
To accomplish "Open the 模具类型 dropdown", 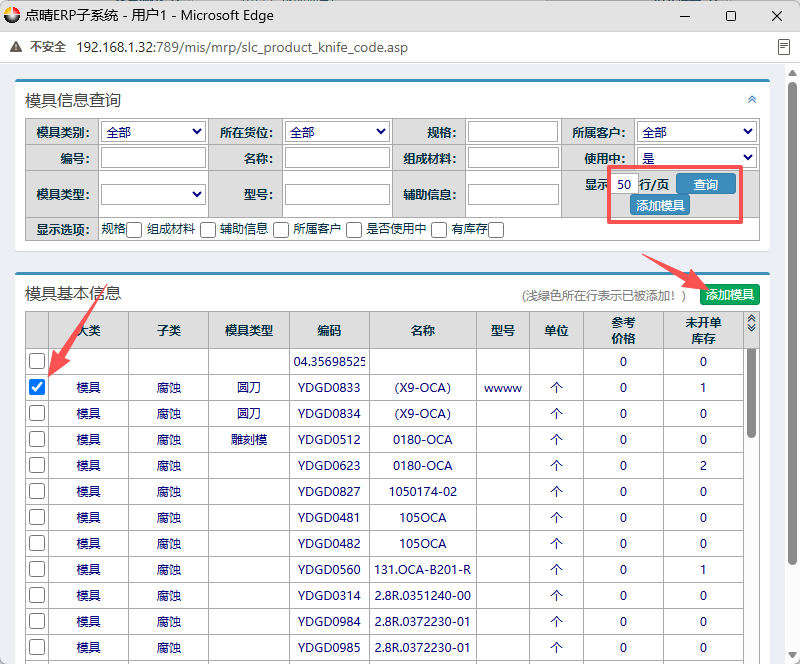I will coord(153,194).
